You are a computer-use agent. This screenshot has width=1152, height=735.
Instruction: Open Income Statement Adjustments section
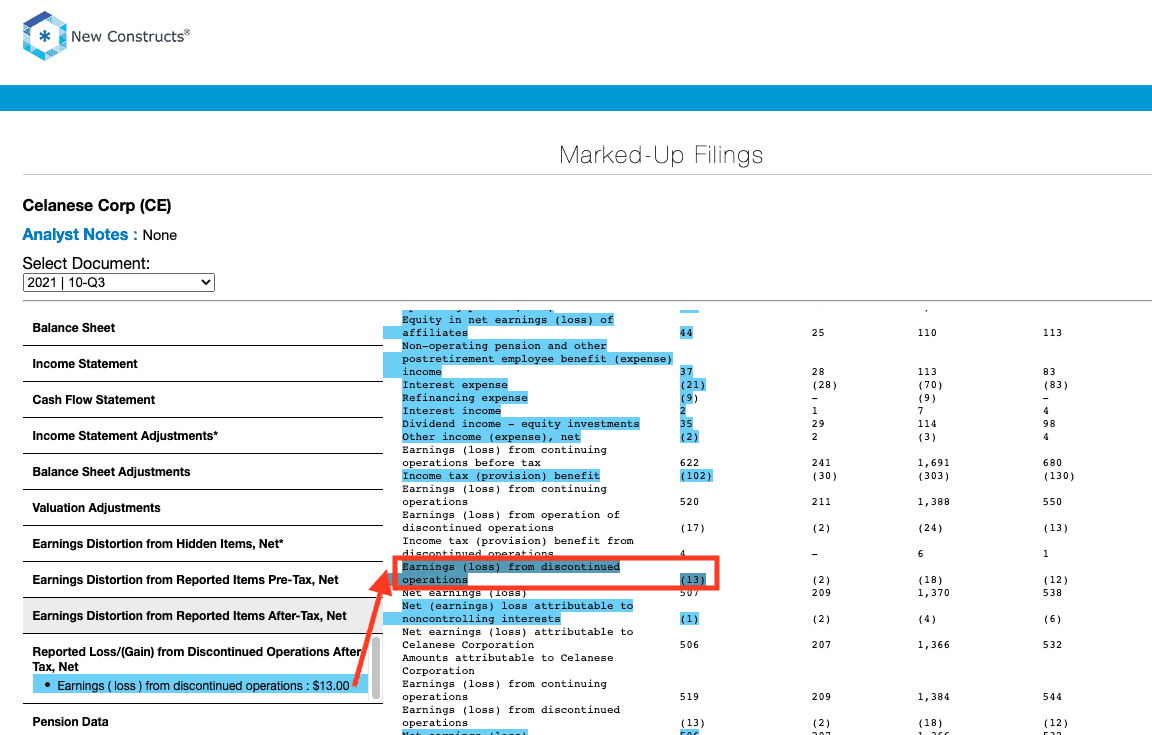203,436
